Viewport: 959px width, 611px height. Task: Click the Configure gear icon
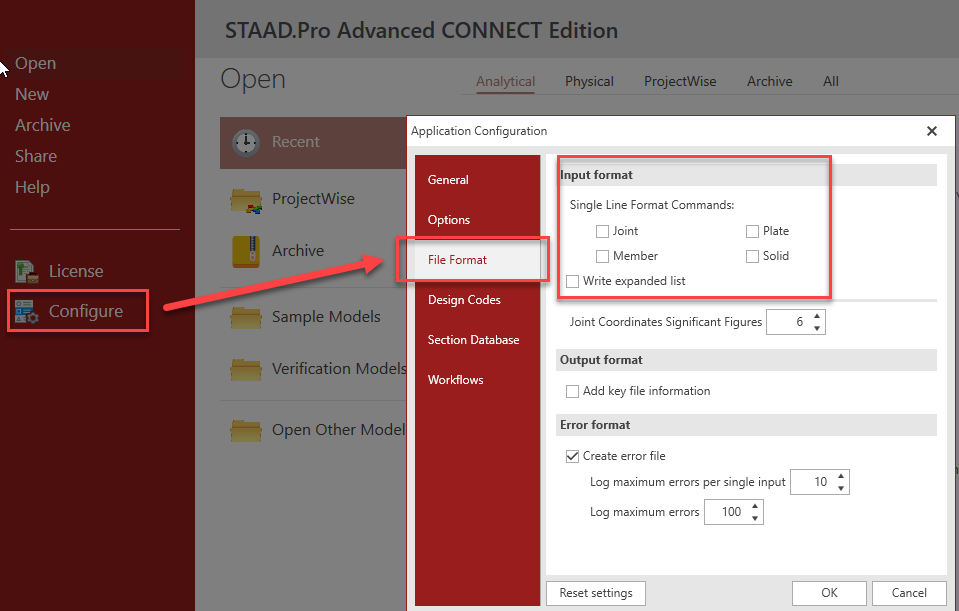[27, 311]
